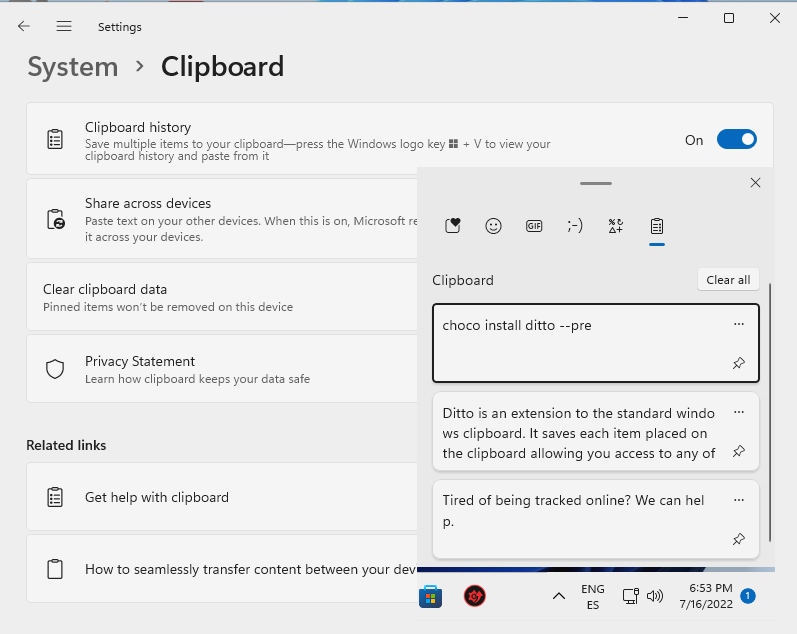Go to System in the breadcrumb
The image size is (797, 634).
point(73,67)
